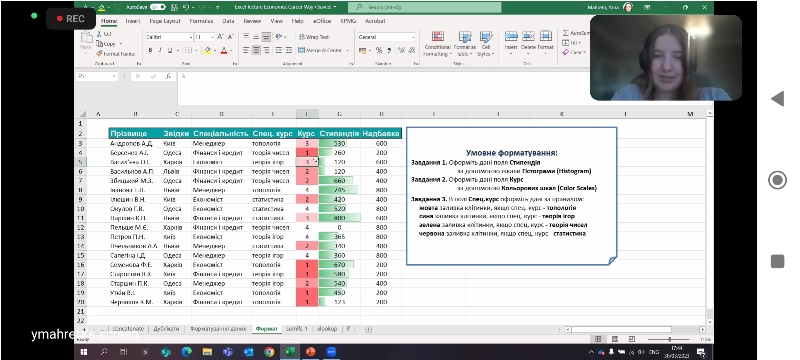This screenshot has height=360, width=800.
Task: Click the Bottom Align icon
Action: click(x=266, y=37)
